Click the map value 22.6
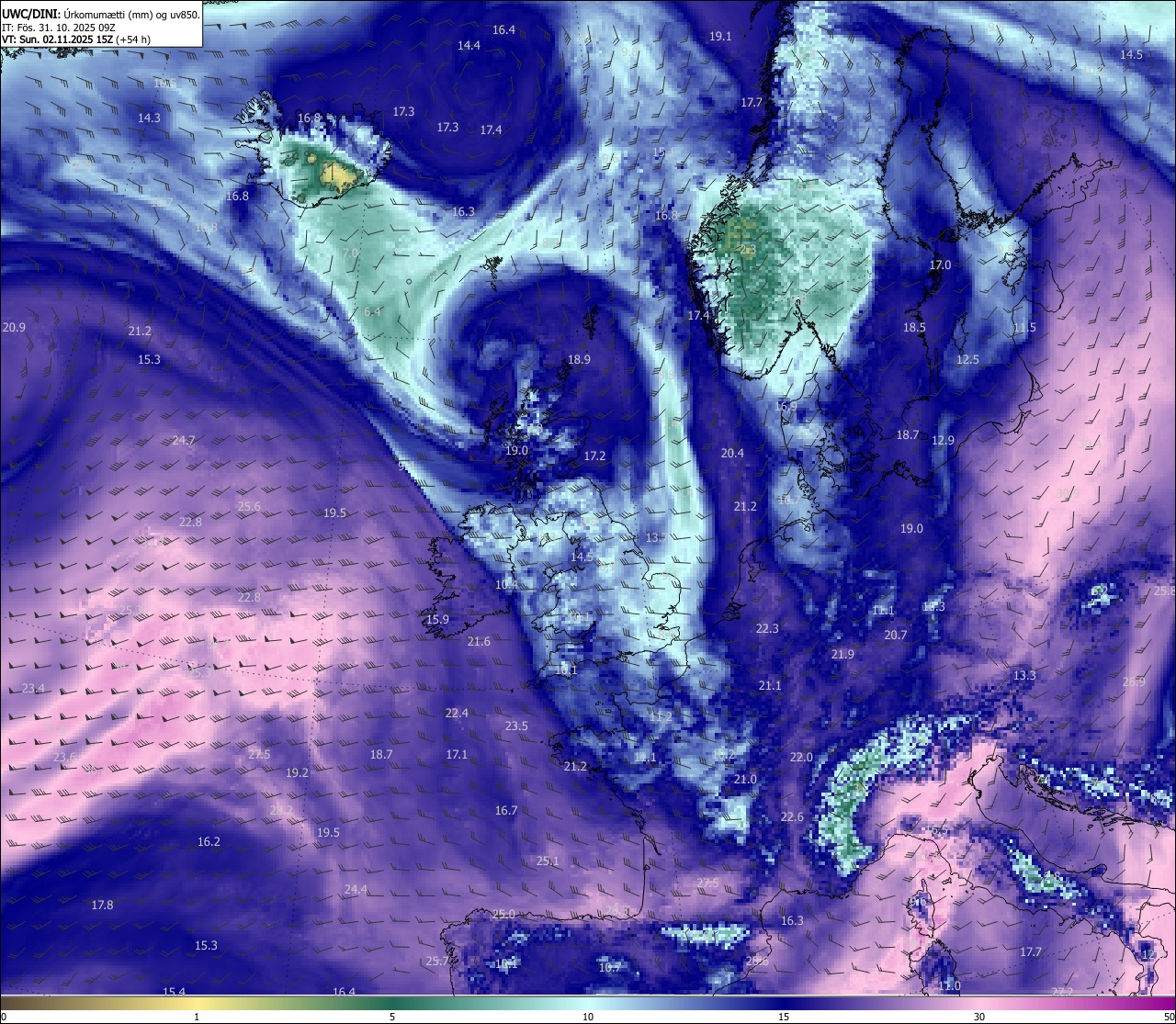The height and width of the screenshot is (1024, 1176). 792,816
